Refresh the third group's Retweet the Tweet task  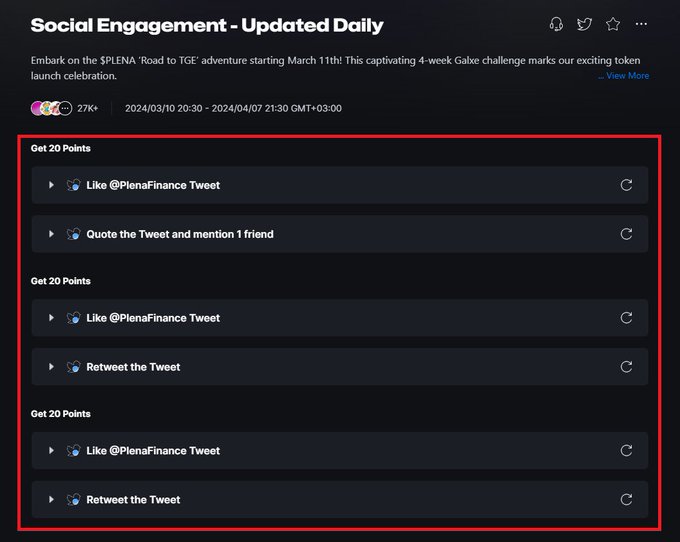tap(626, 500)
